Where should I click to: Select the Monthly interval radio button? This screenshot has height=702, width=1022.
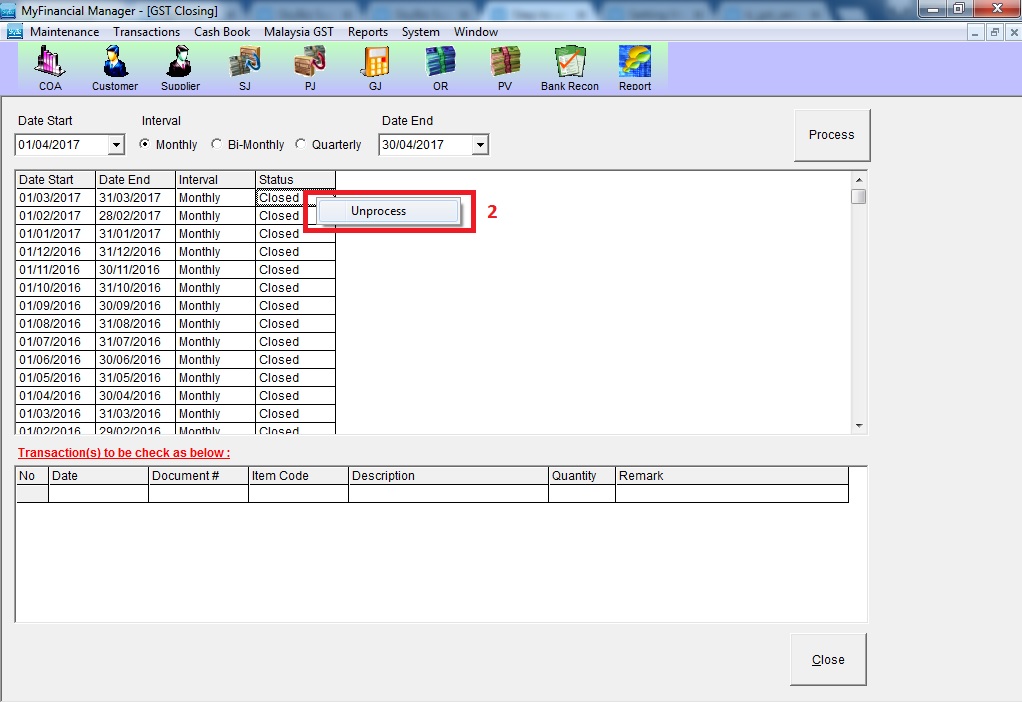pos(145,145)
